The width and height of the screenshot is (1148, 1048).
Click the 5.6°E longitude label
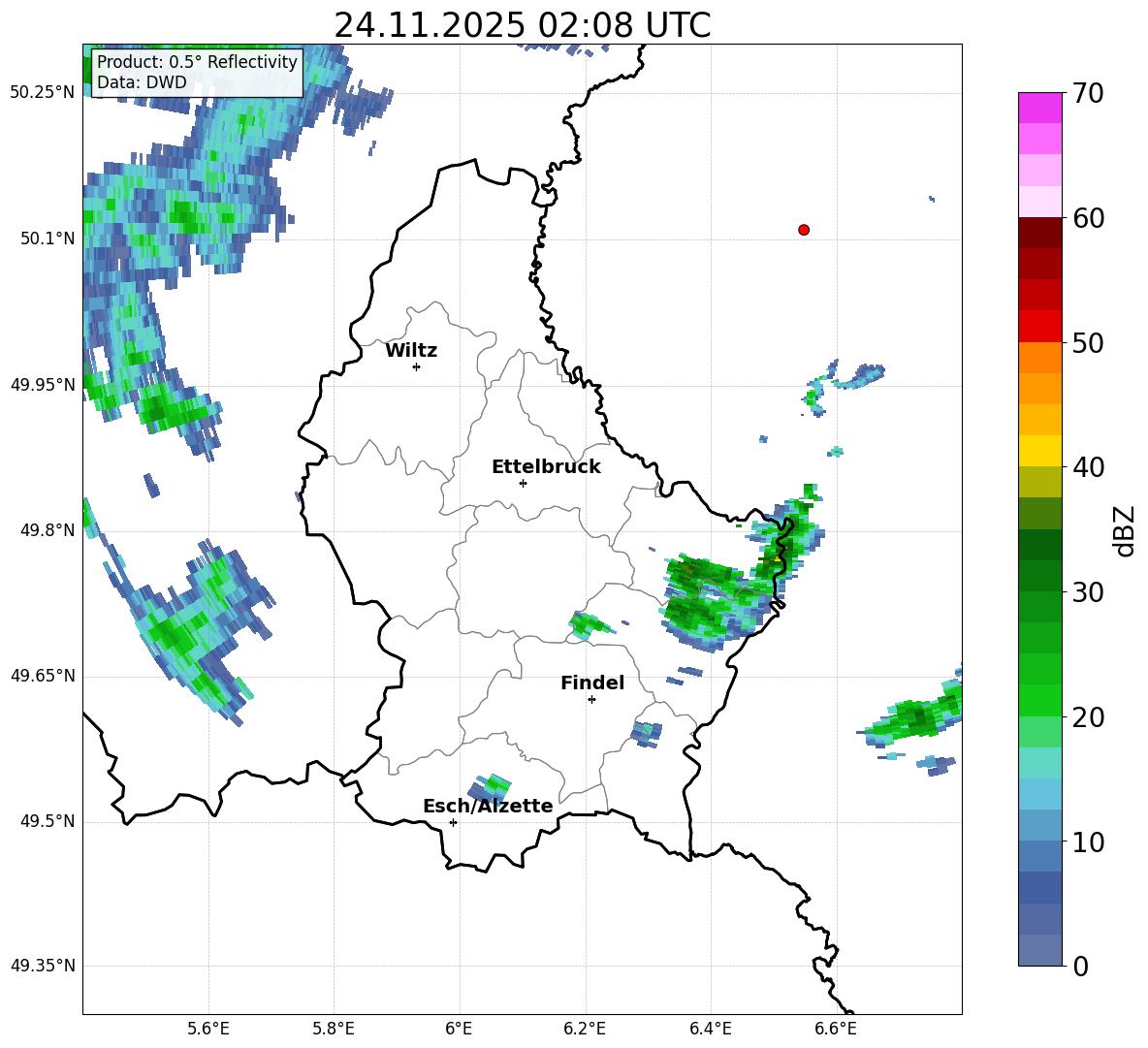tap(208, 1029)
